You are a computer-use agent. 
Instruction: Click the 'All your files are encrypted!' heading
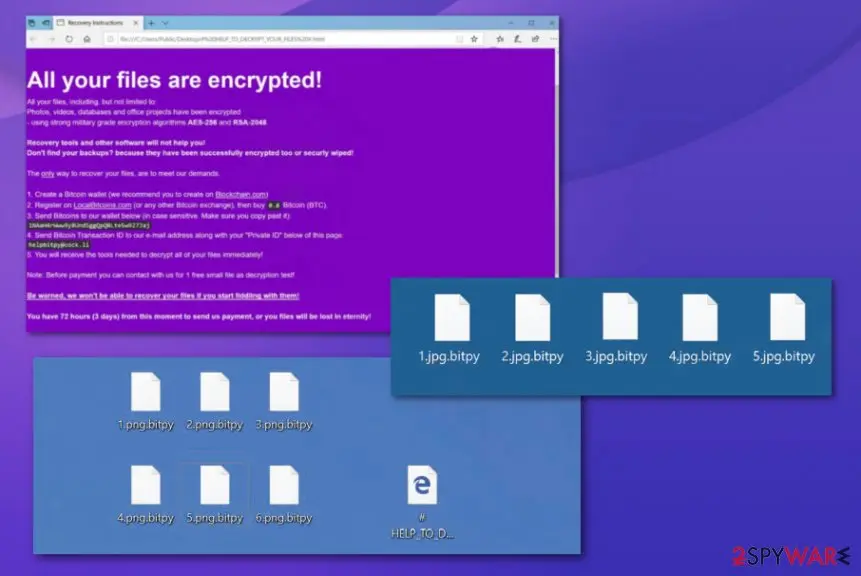click(x=175, y=80)
